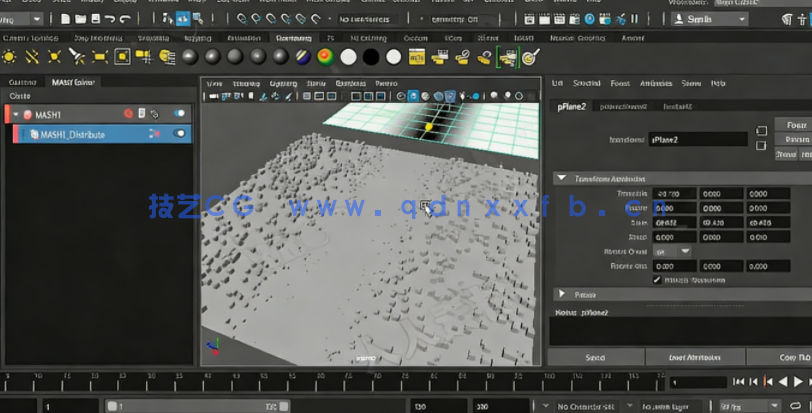Open the Rotate Order dropdown
812x413 pixels.
point(673,252)
